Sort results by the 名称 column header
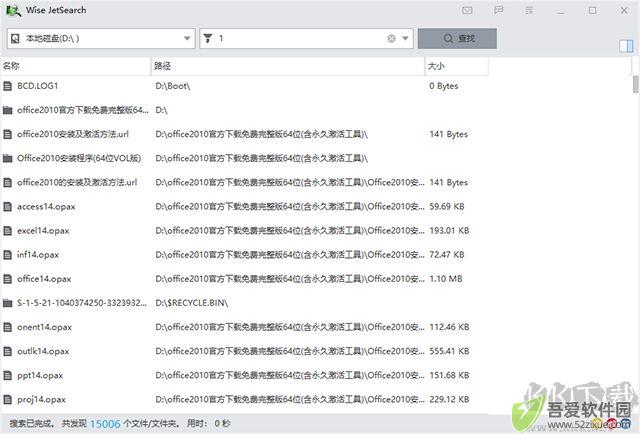Image resolution: width=640 pixels, height=434 pixels. click(x=76, y=66)
